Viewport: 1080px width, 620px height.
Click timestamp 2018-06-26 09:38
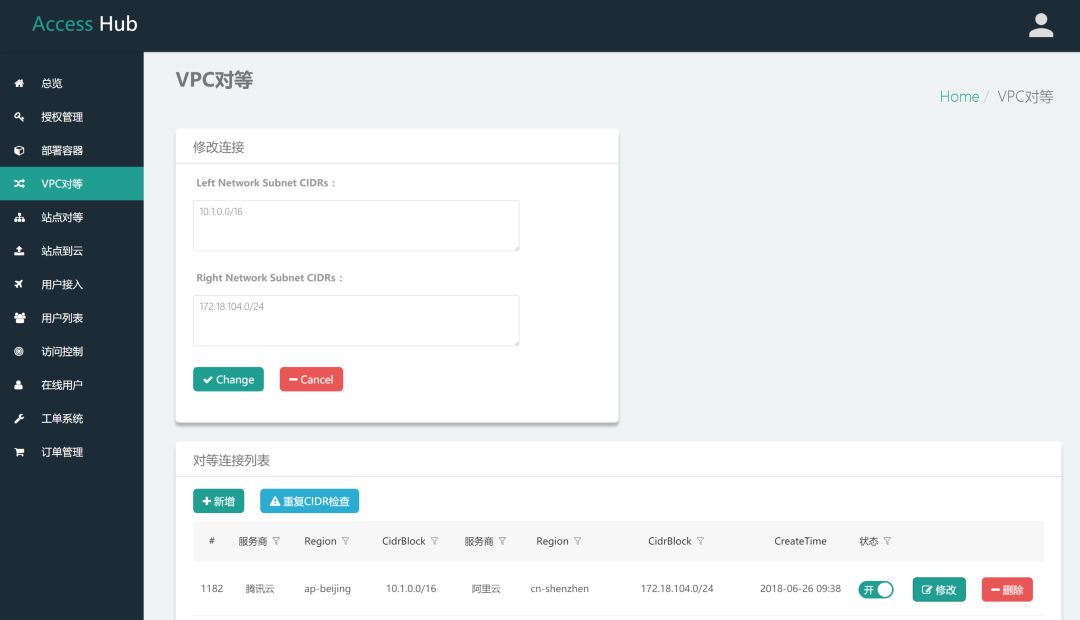[800, 589]
